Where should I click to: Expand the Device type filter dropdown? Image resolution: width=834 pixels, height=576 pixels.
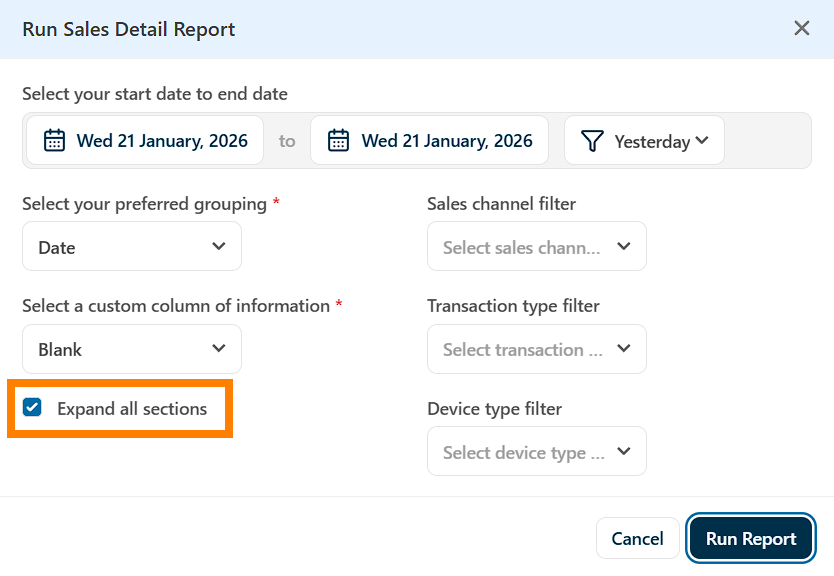(x=537, y=452)
